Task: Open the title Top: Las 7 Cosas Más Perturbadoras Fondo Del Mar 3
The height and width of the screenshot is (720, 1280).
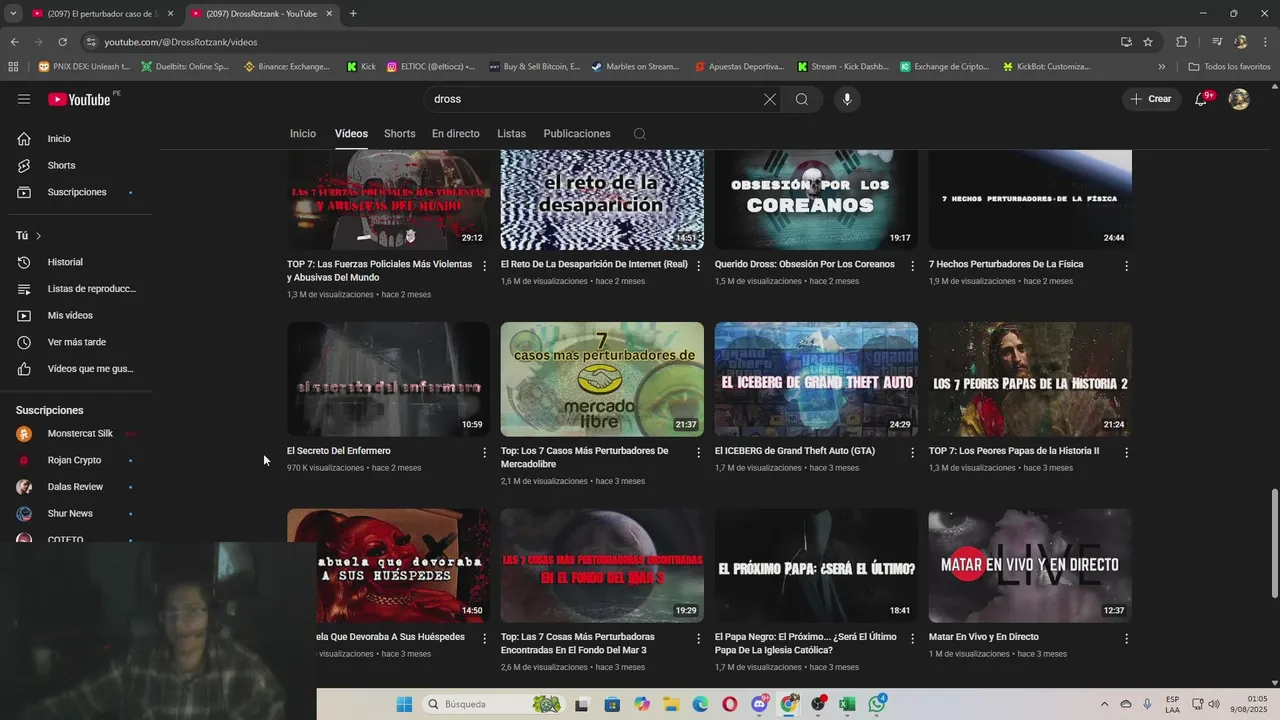Action: click(x=580, y=643)
